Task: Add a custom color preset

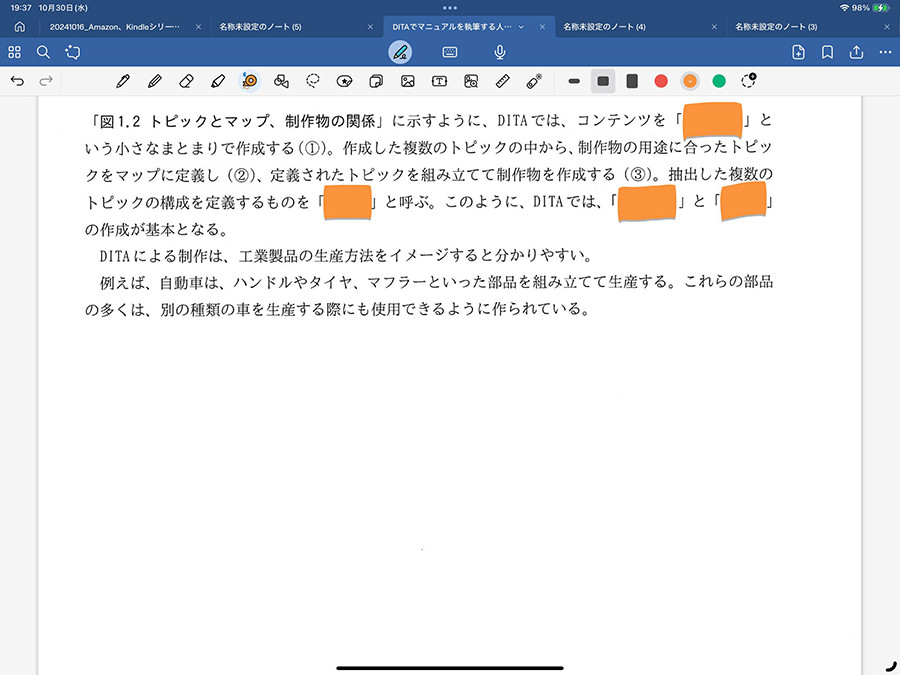Action: (748, 80)
